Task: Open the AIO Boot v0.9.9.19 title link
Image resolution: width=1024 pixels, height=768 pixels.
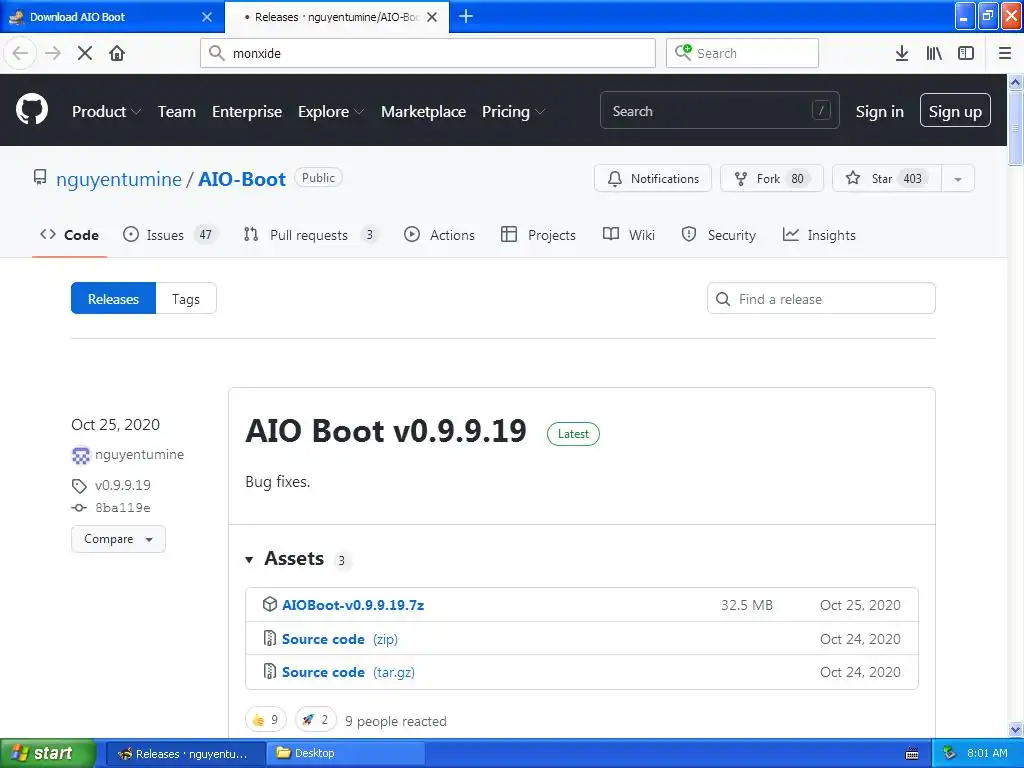Action: (x=386, y=431)
